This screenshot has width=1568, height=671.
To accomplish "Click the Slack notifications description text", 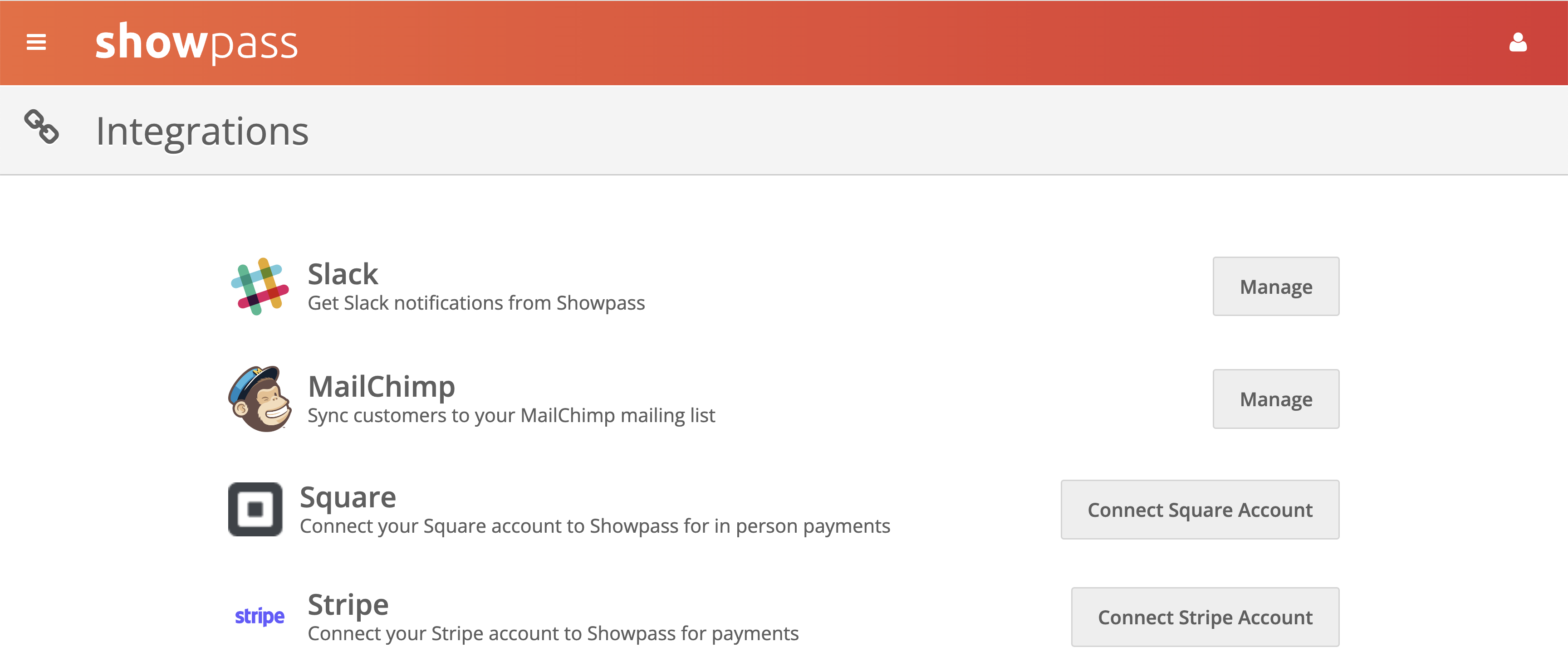I will 476,302.
